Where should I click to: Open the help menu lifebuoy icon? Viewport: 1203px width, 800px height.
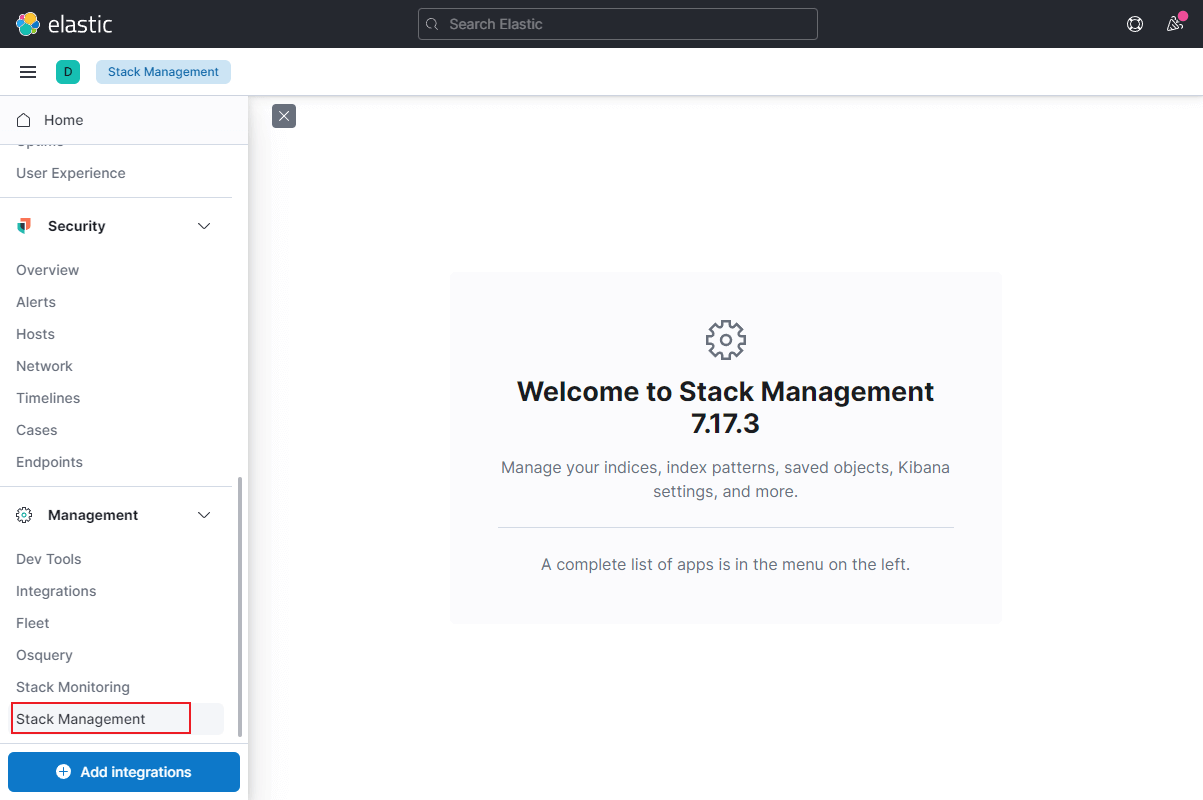click(x=1135, y=24)
